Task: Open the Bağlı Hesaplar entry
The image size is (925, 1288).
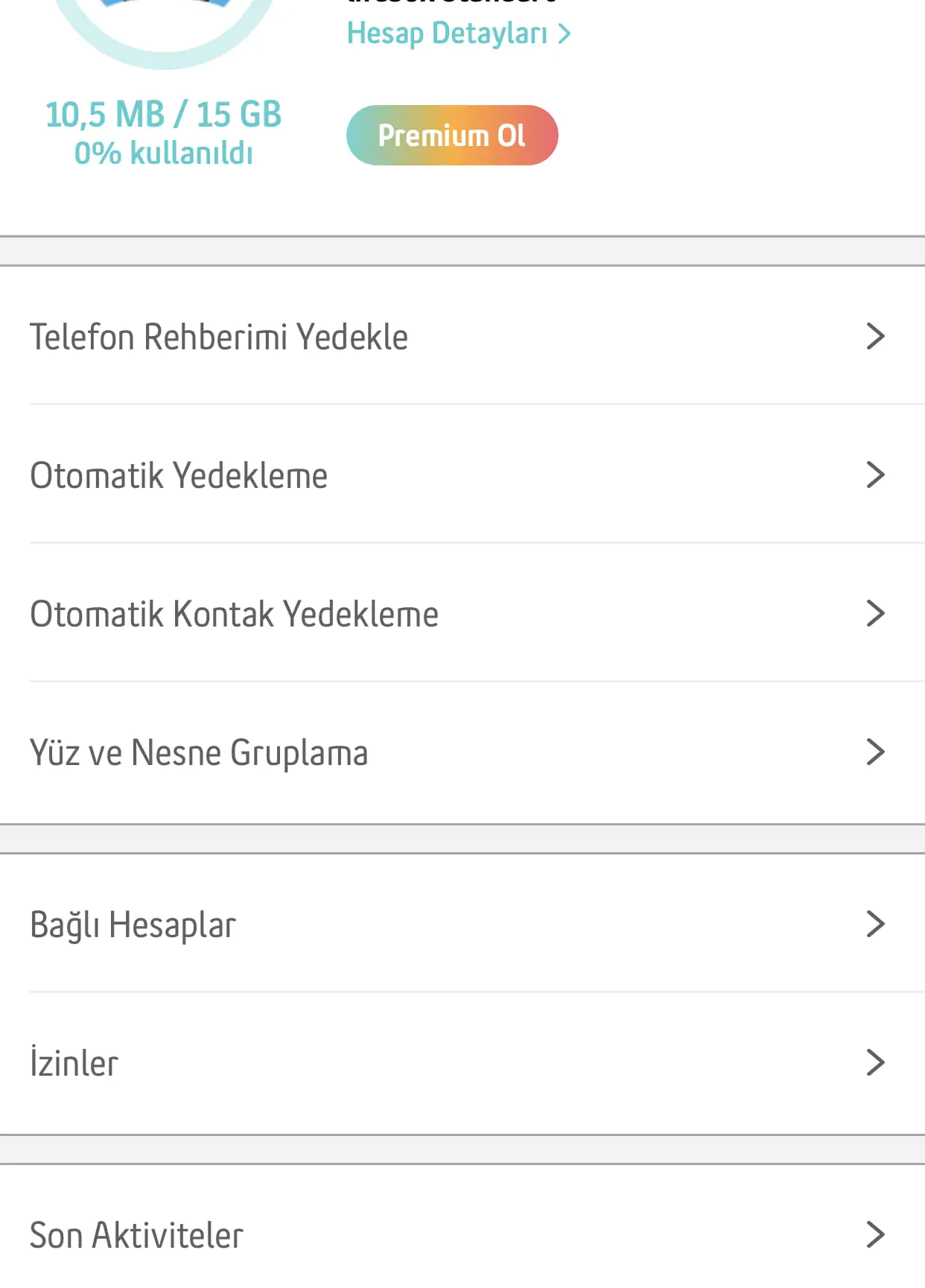Action: tap(133, 925)
